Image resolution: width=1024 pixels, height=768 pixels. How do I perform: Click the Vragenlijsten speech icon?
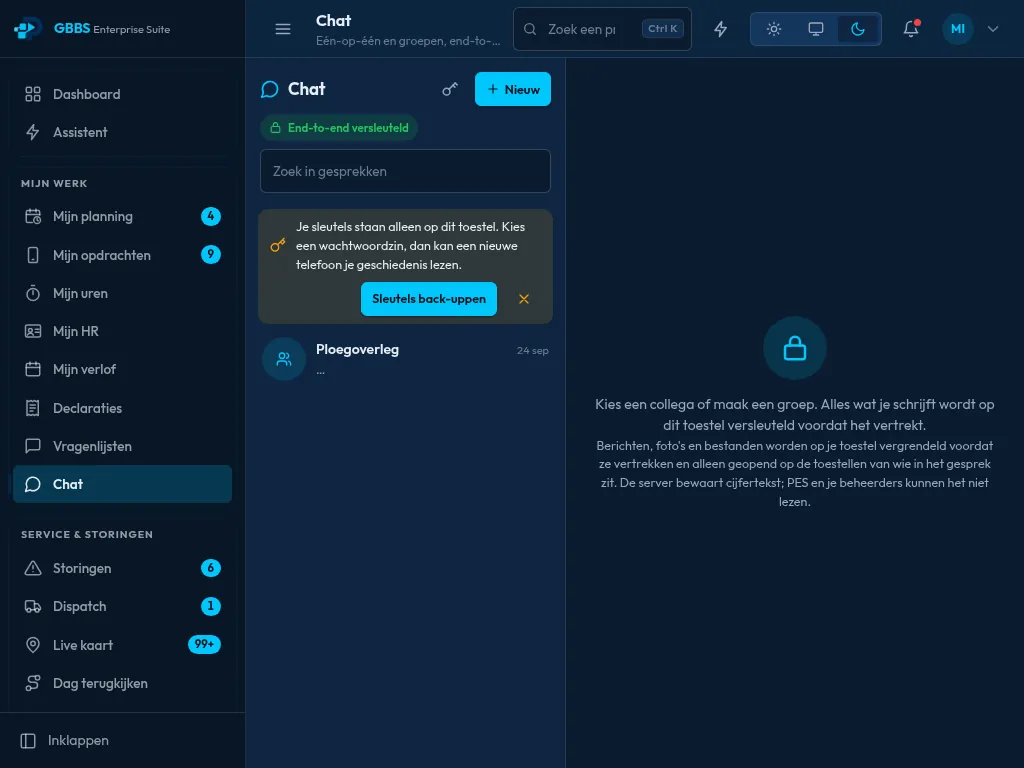(x=33, y=446)
